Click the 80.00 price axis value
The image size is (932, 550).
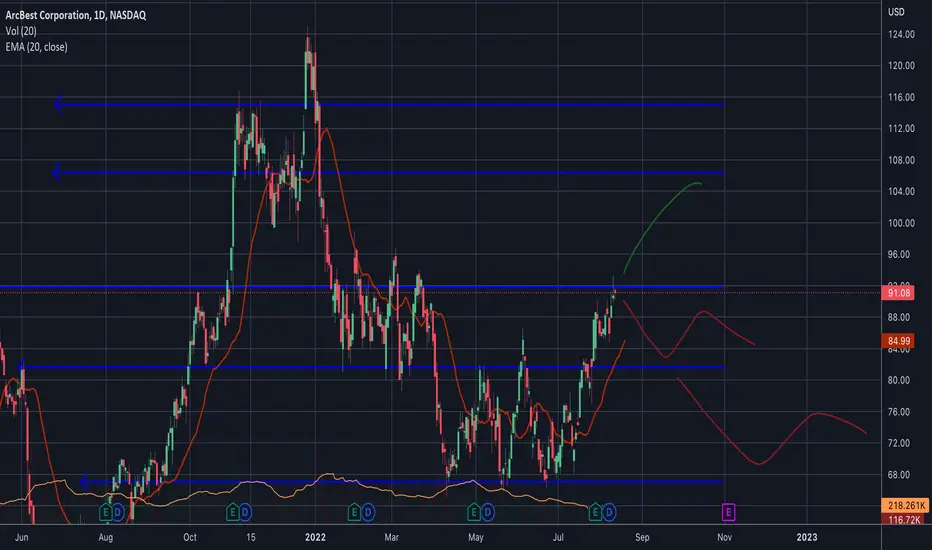899,380
